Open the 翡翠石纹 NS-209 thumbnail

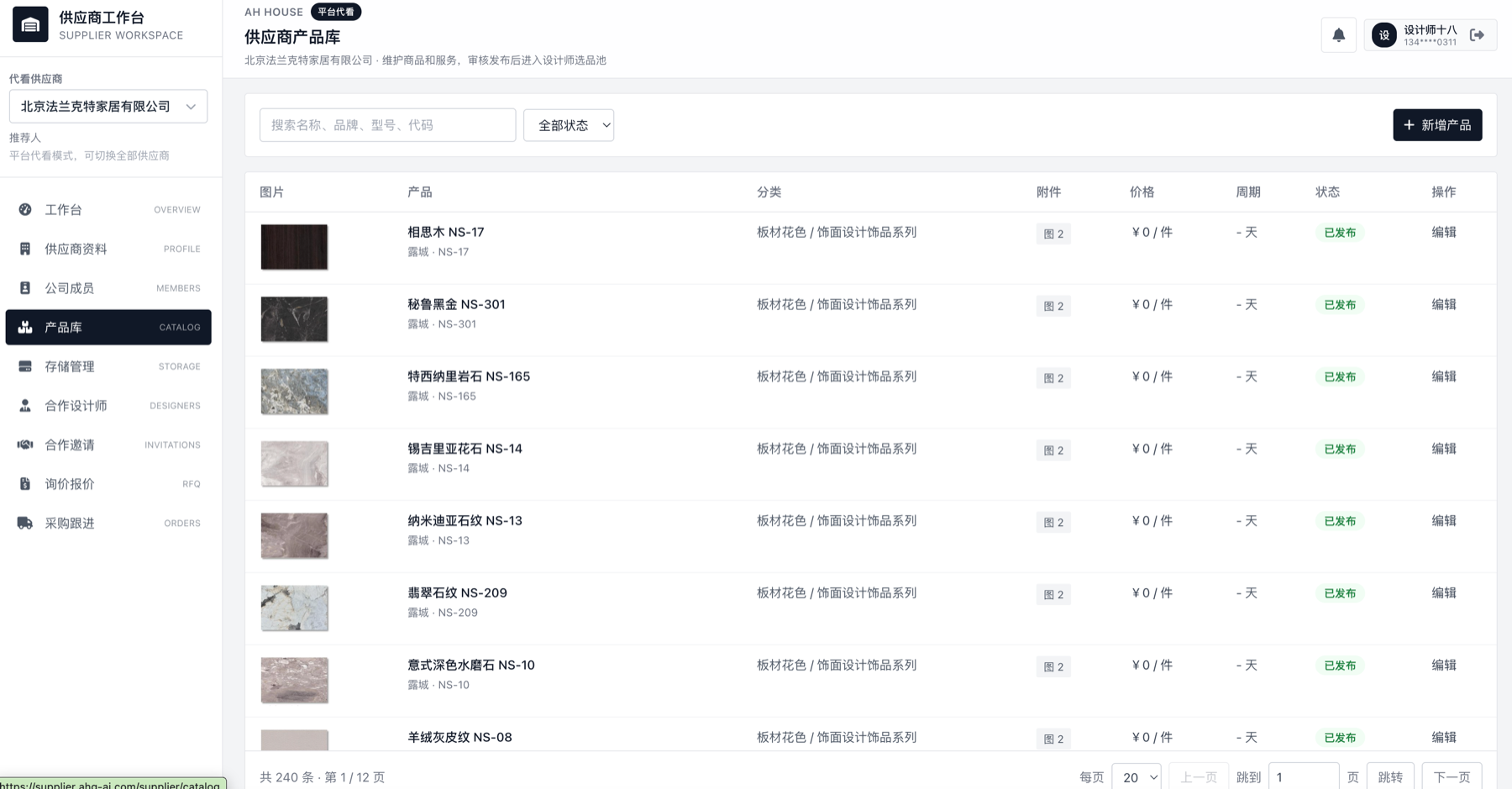294,608
